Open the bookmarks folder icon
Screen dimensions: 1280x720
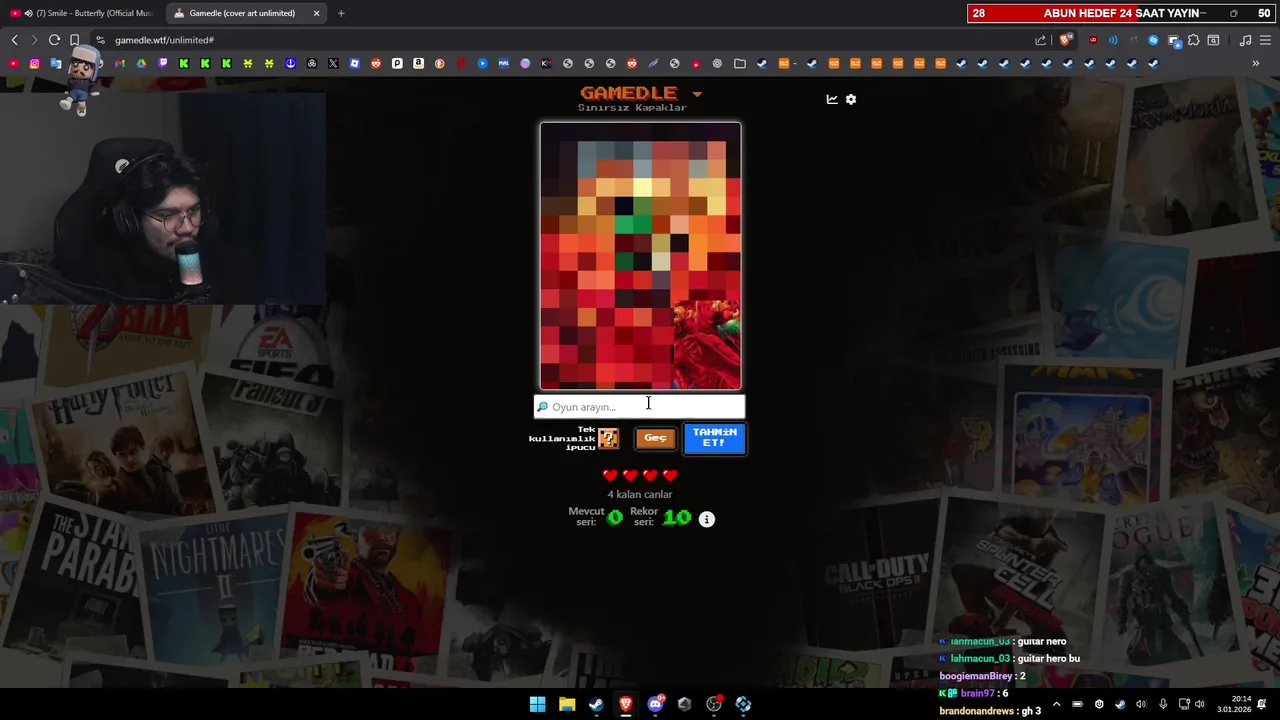coord(740,63)
